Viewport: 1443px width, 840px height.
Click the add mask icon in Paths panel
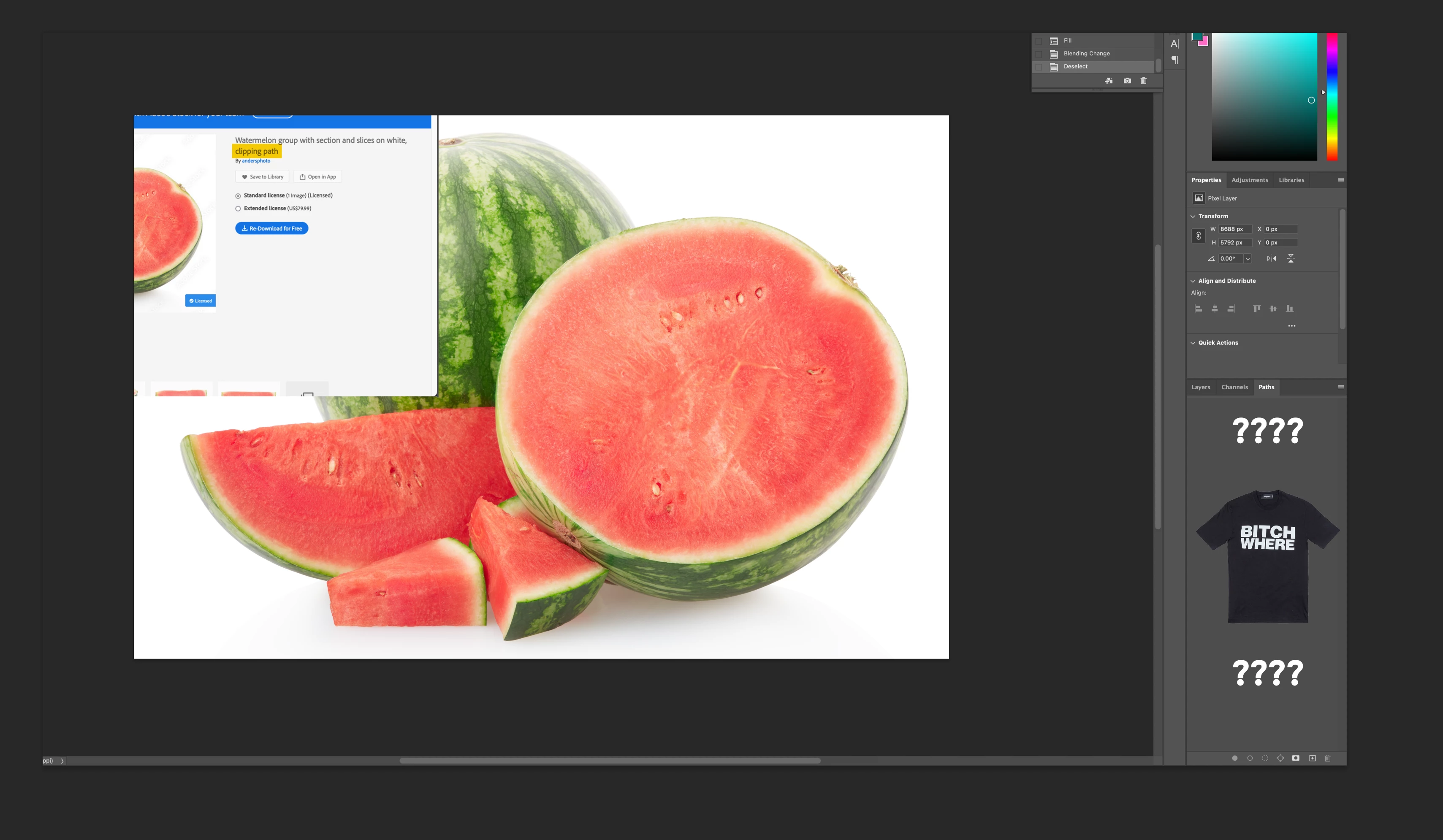1296,758
